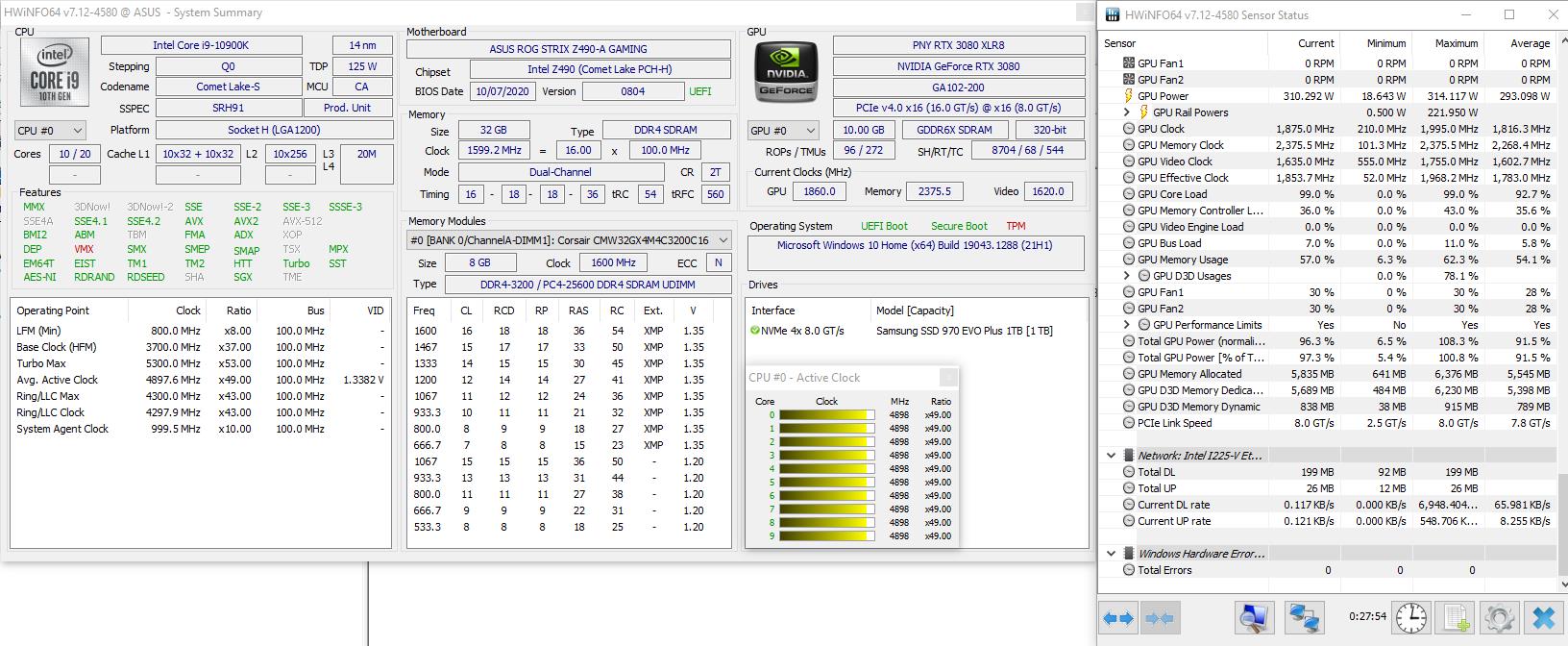Image resolution: width=1568 pixels, height=646 pixels.
Task: Click the Core 9 clock bar
Action: 827,536
